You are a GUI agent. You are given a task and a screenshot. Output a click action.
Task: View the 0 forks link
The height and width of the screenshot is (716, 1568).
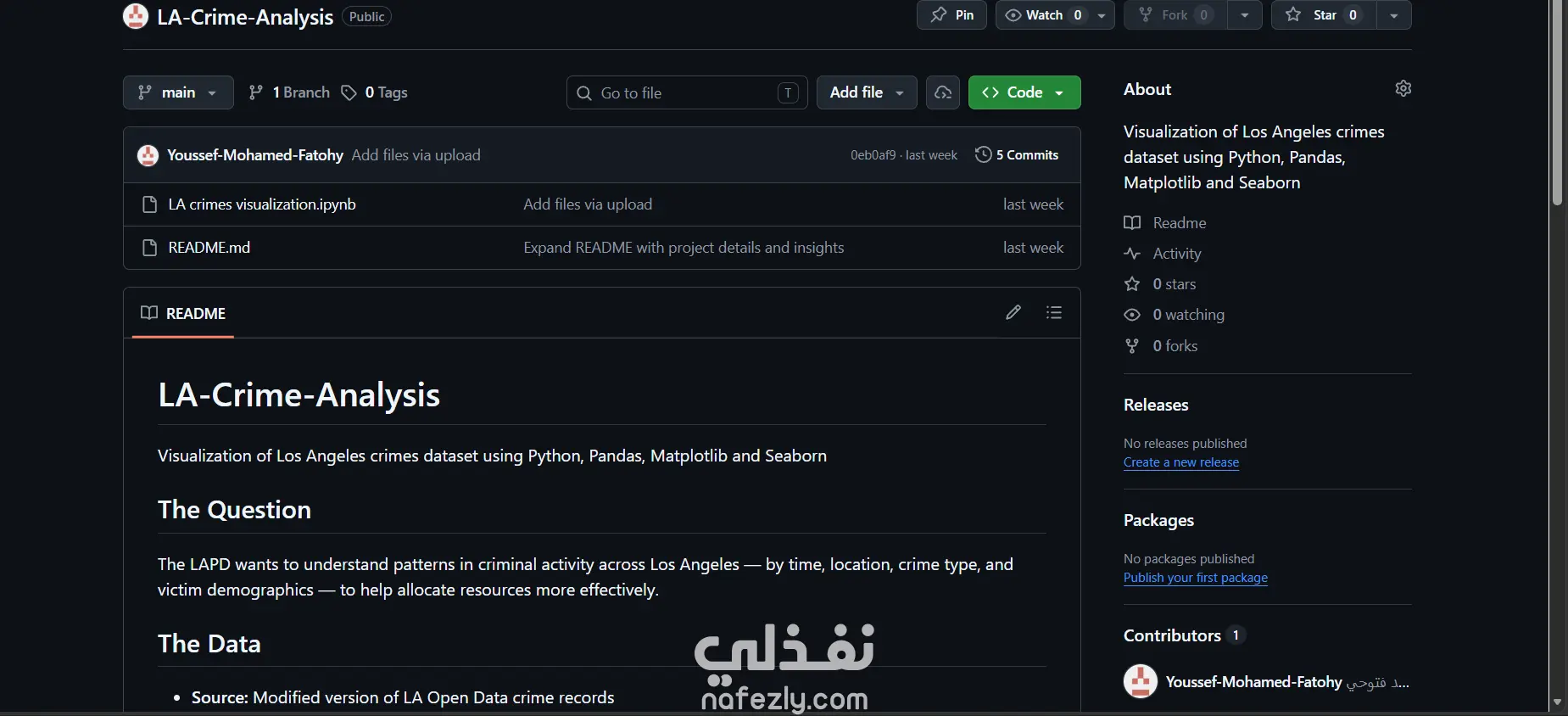tap(1161, 346)
